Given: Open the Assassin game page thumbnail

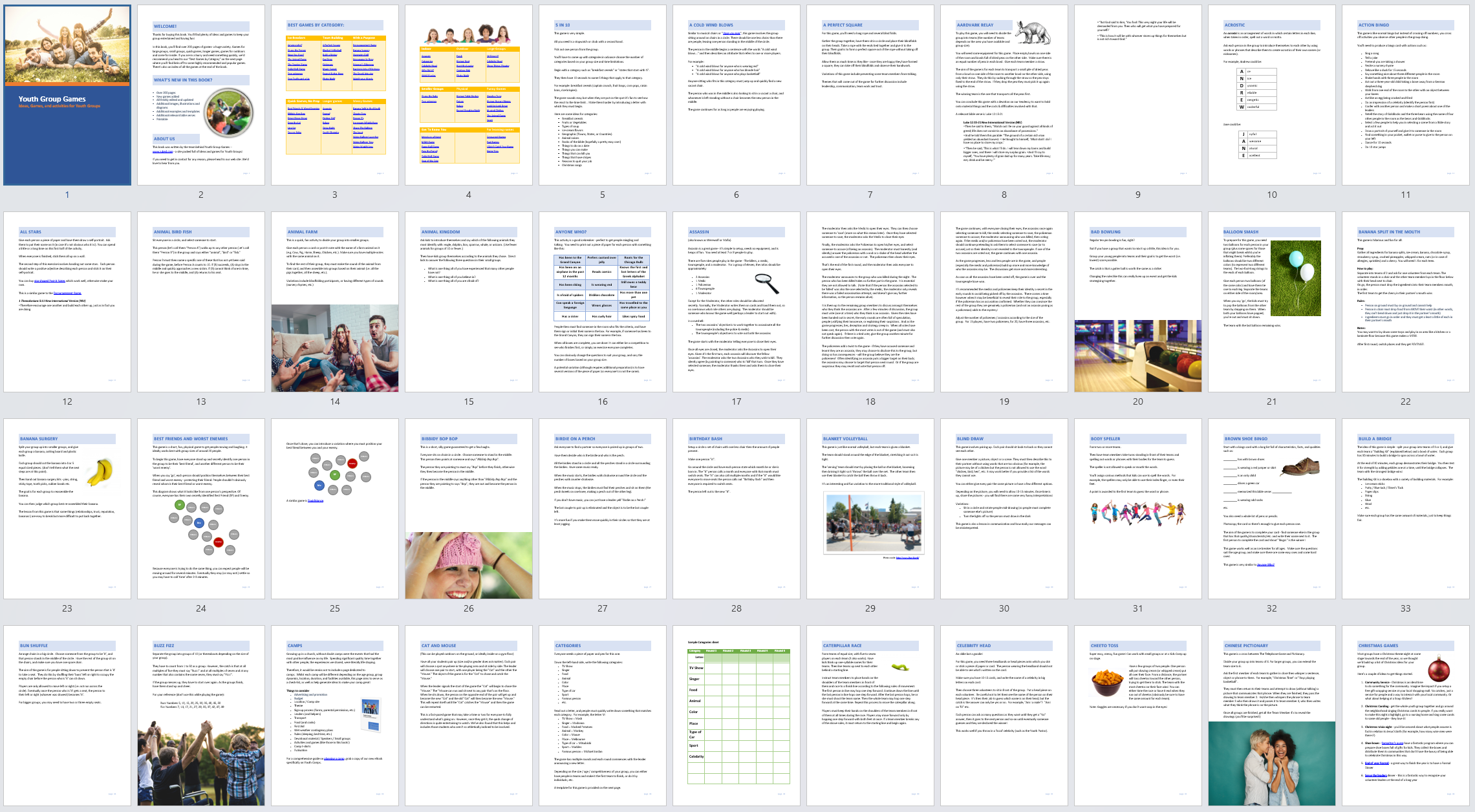Looking at the screenshot, I should [737, 302].
